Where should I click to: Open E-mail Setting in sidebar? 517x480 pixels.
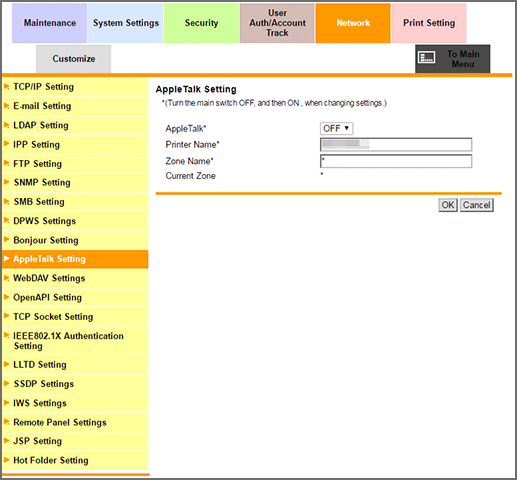pos(75,106)
